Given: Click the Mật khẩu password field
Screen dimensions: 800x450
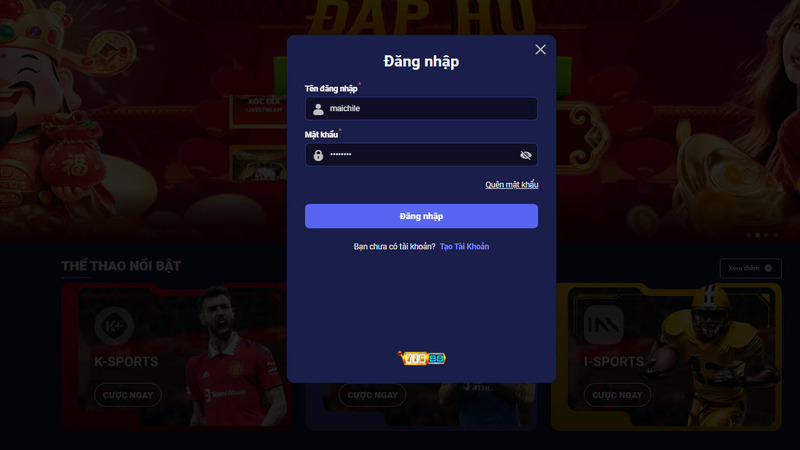Looking at the screenshot, I should (421, 155).
